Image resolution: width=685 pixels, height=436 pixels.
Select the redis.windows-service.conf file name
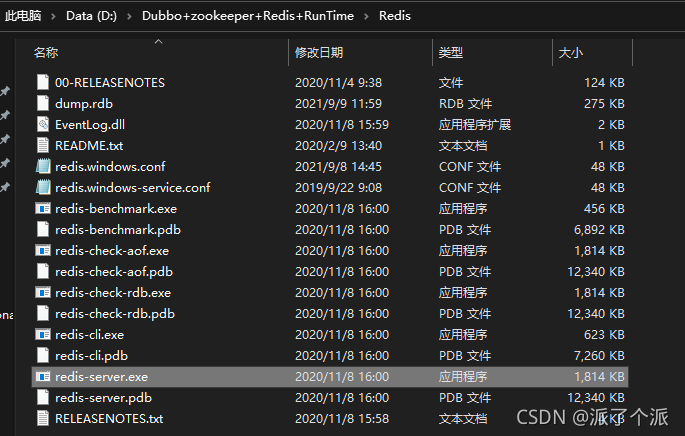click(132, 187)
